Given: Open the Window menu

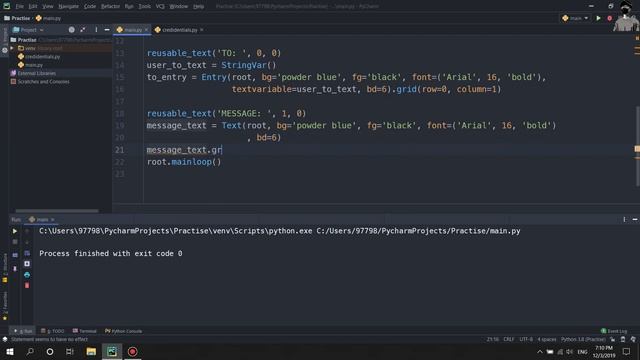Looking at the screenshot, I should 178,7.
